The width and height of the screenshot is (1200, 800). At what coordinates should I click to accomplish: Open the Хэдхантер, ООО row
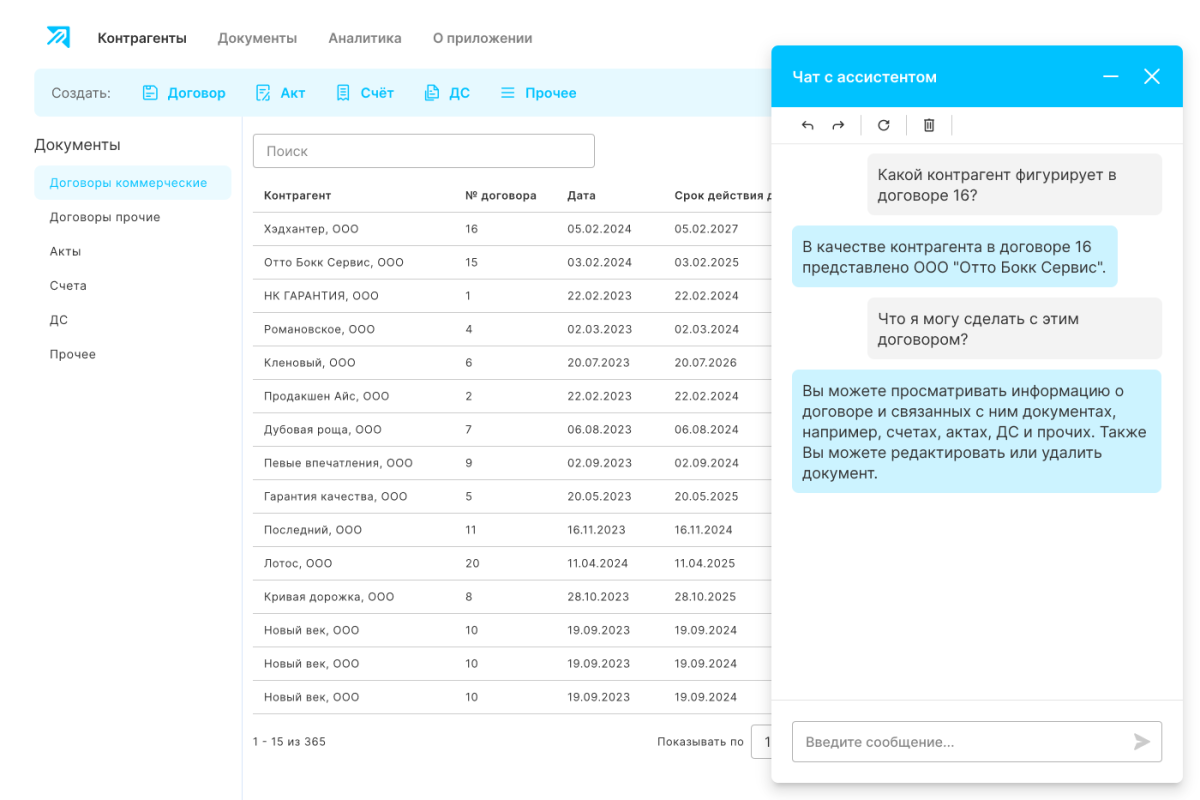click(512, 229)
